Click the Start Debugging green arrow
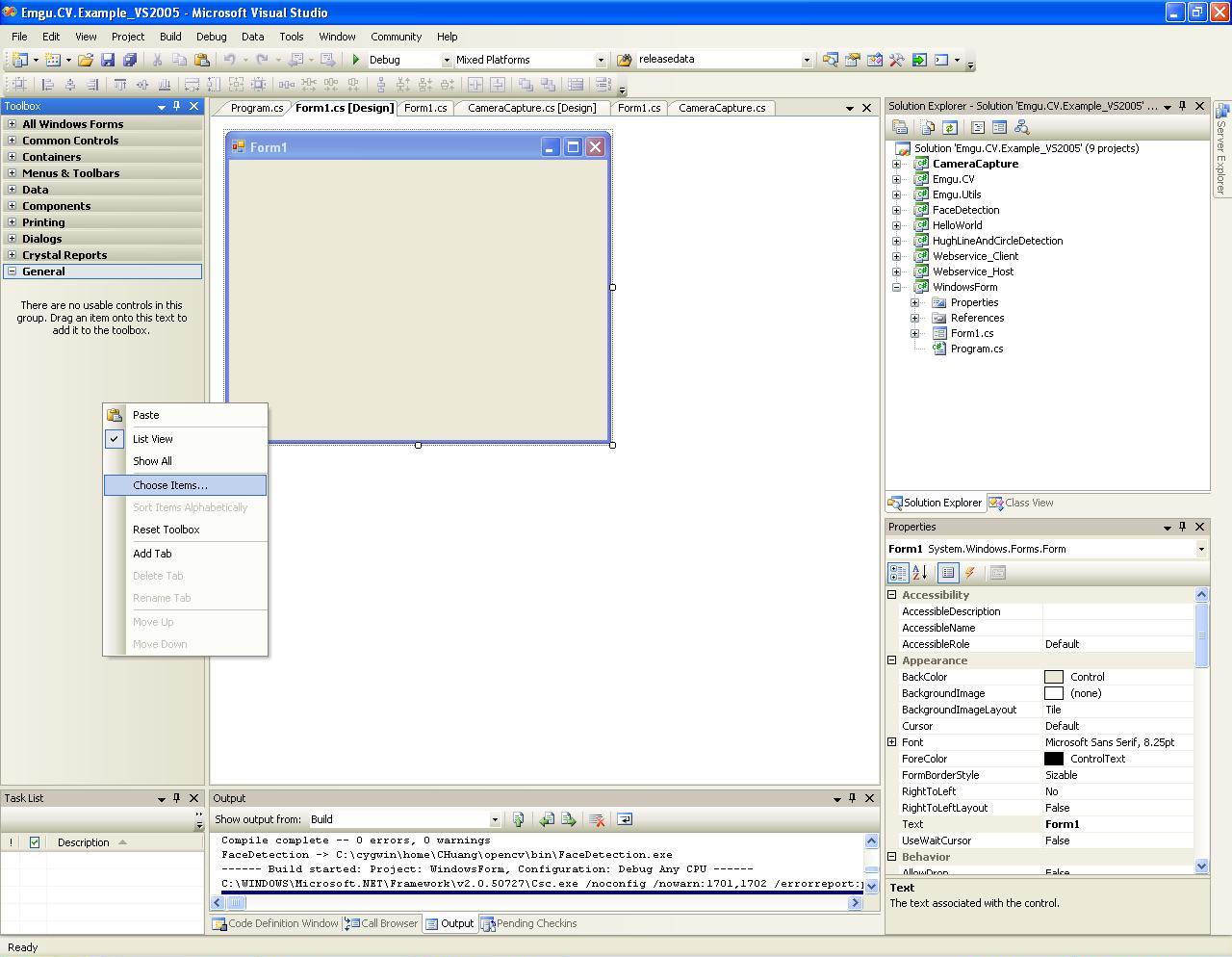This screenshot has width=1232, height=957. [356, 60]
